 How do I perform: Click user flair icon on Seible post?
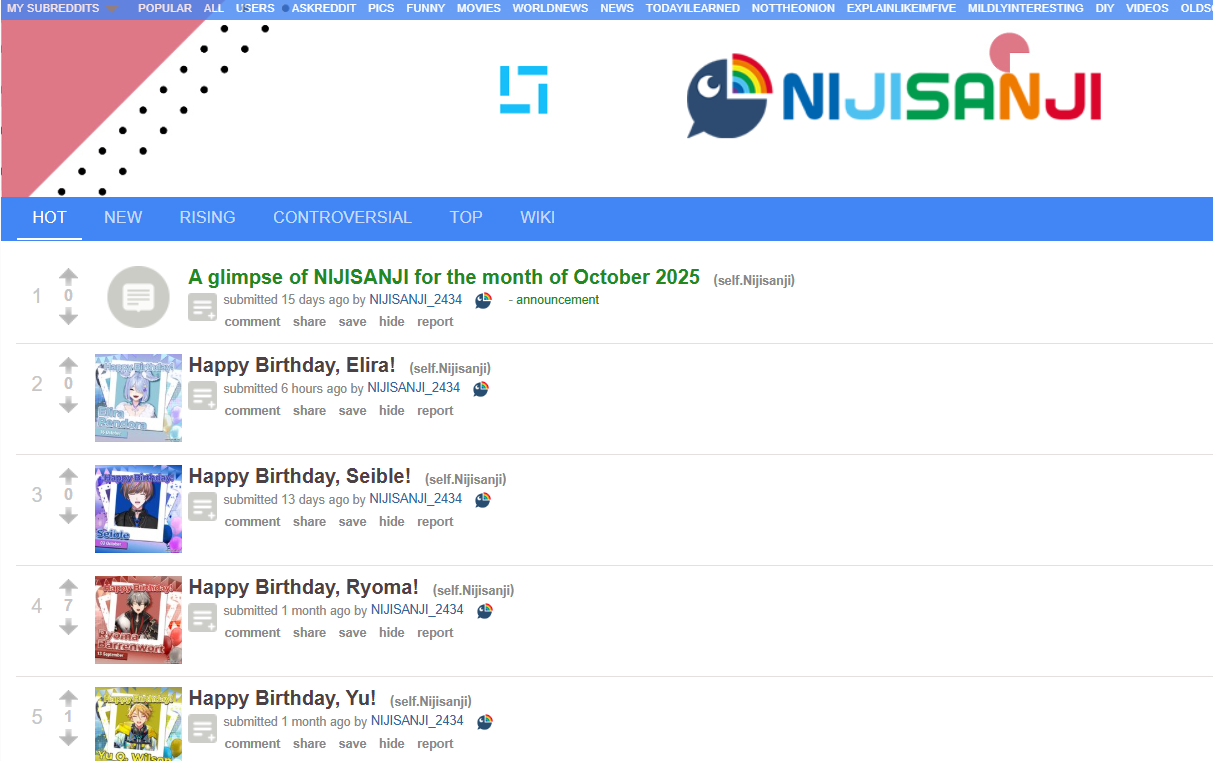click(x=483, y=500)
